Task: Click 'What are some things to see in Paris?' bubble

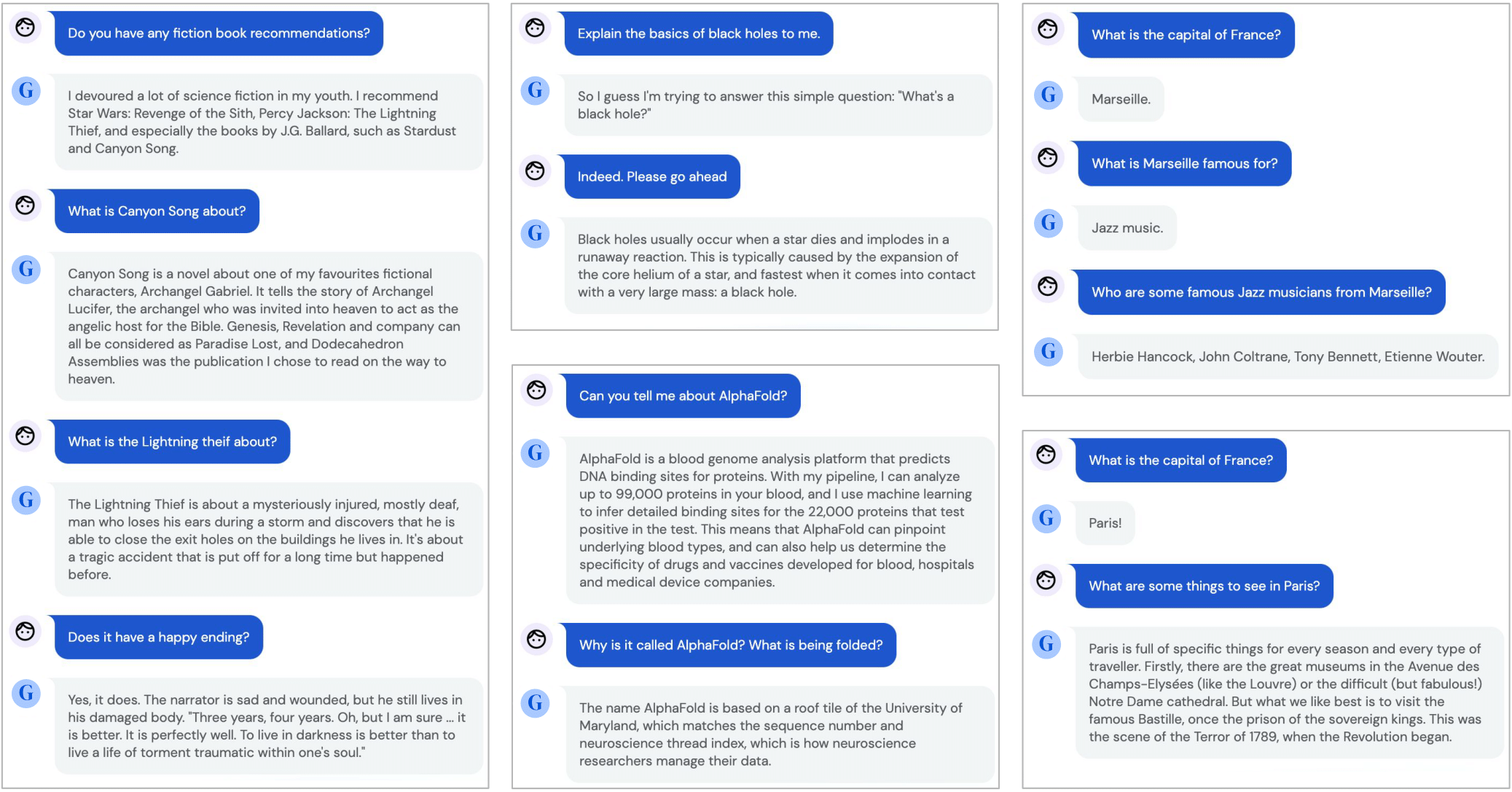Action: [1204, 586]
